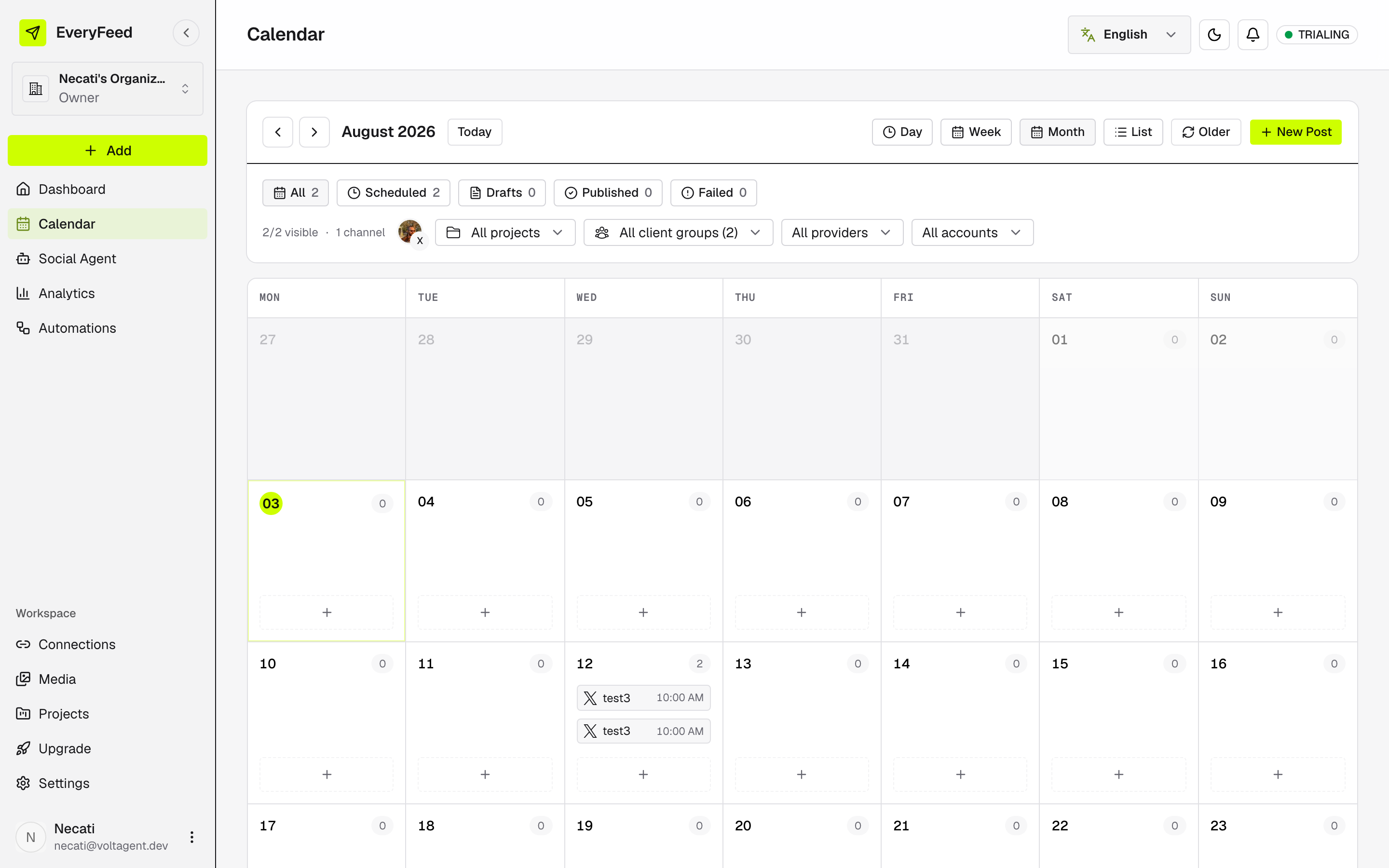1389x868 pixels.
Task: Toggle dark mode with the moon icon
Action: pyautogui.click(x=1214, y=34)
